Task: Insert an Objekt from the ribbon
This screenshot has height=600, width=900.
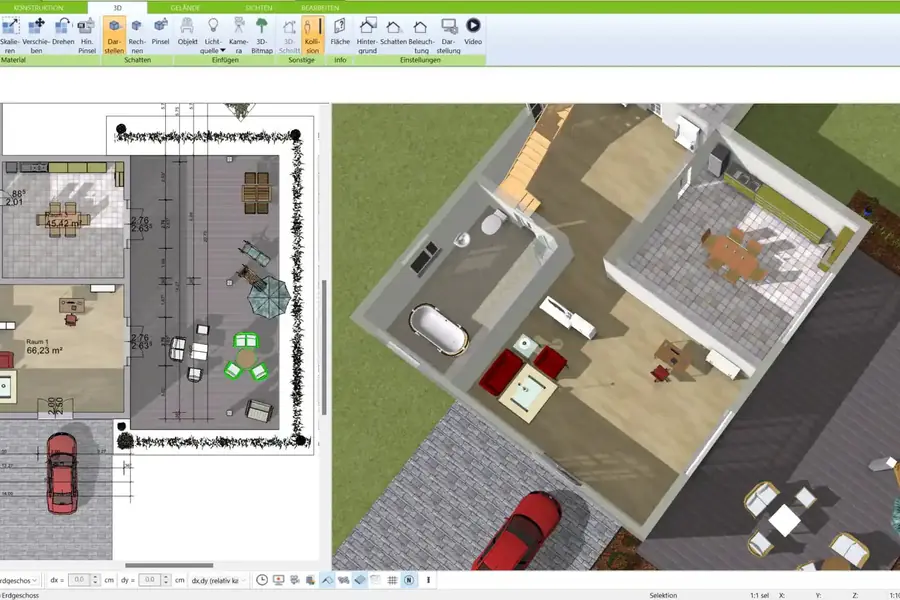Action: tap(187, 32)
